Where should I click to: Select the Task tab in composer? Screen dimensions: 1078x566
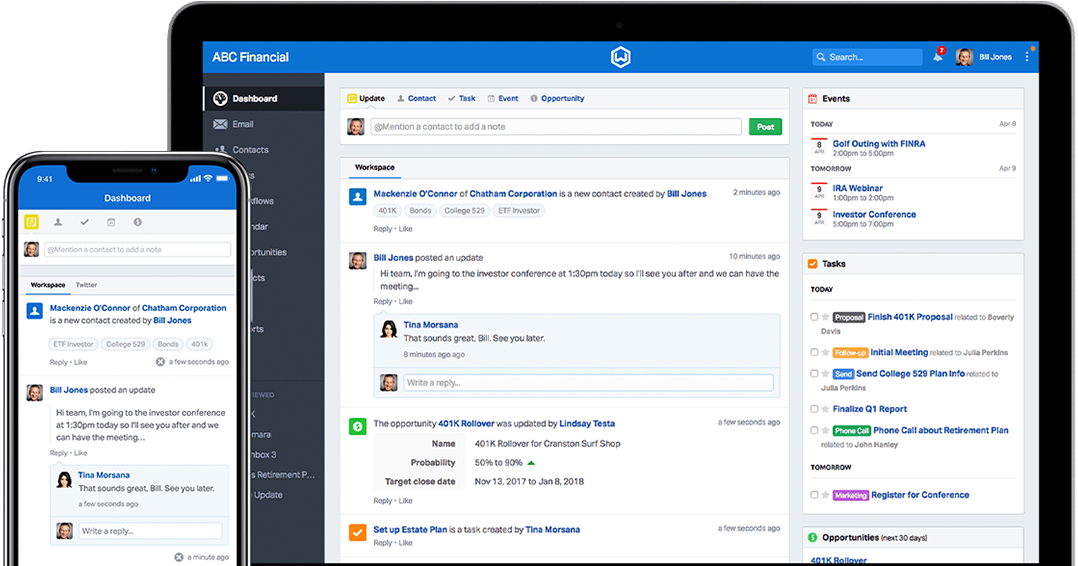(461, 98)
